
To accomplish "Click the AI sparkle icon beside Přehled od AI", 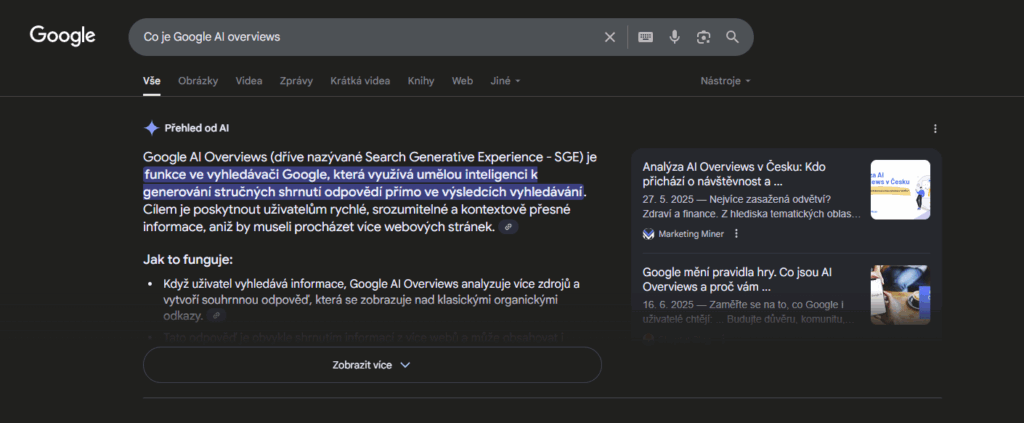I will [152, 128].
